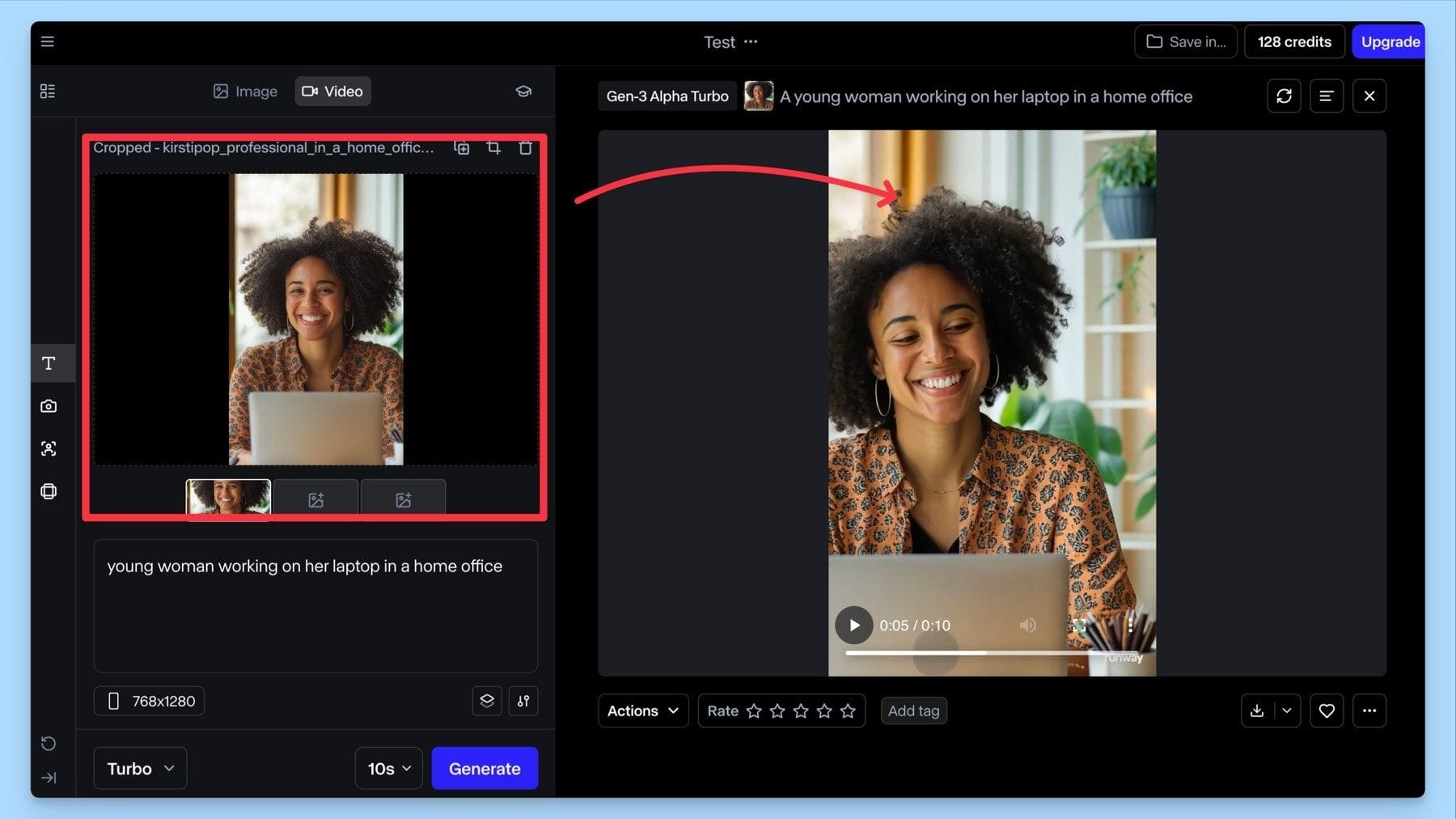Select the Text prompt tool
This screenshot has height=819, width=1456.
pos(49,363)
